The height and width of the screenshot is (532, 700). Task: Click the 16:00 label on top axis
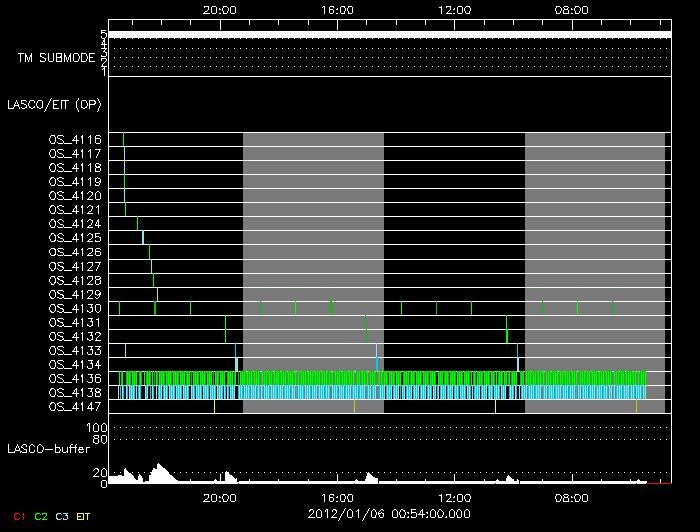pyautogui.click(x=337, y=9)
